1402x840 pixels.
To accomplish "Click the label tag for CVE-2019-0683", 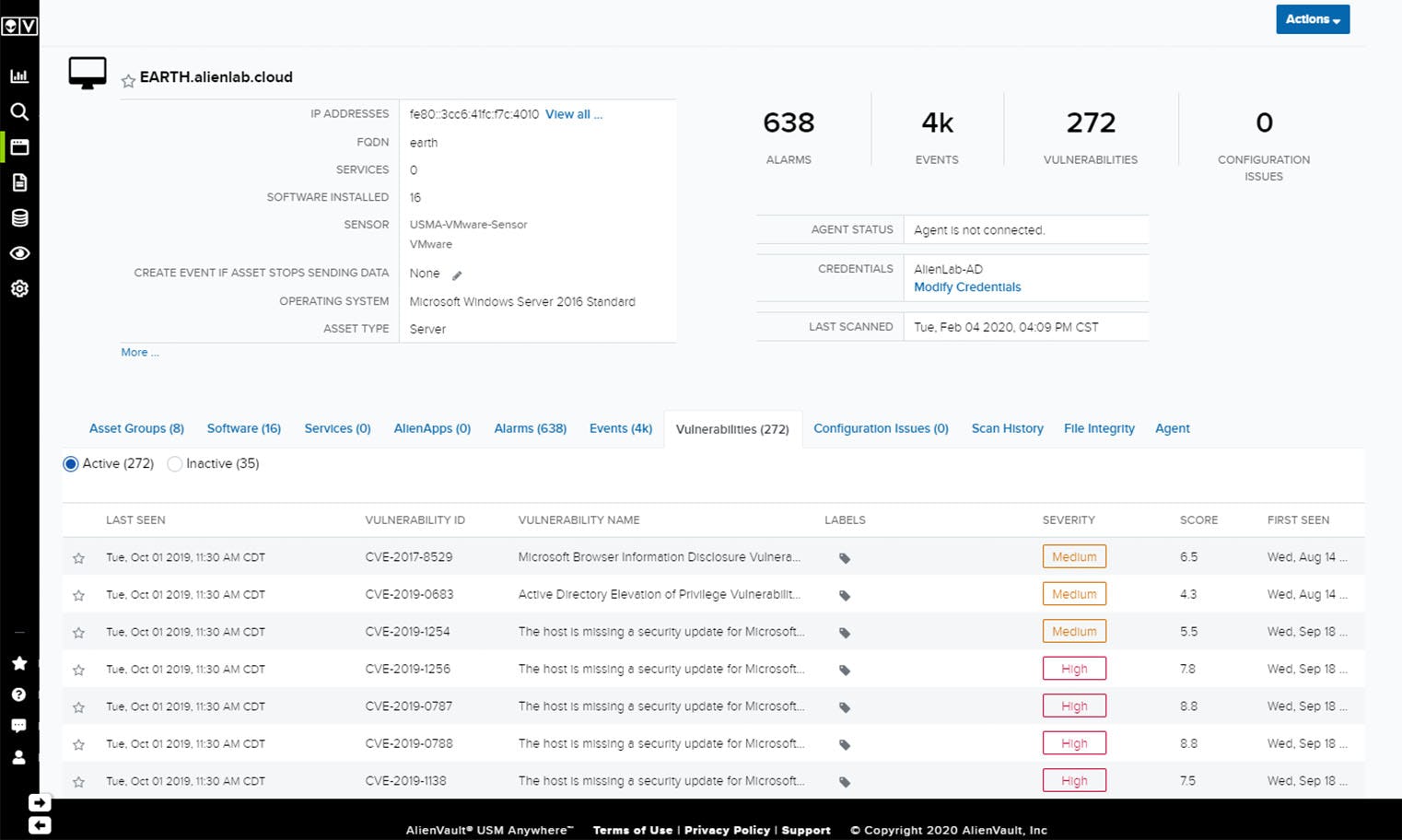I will [845, 596].
